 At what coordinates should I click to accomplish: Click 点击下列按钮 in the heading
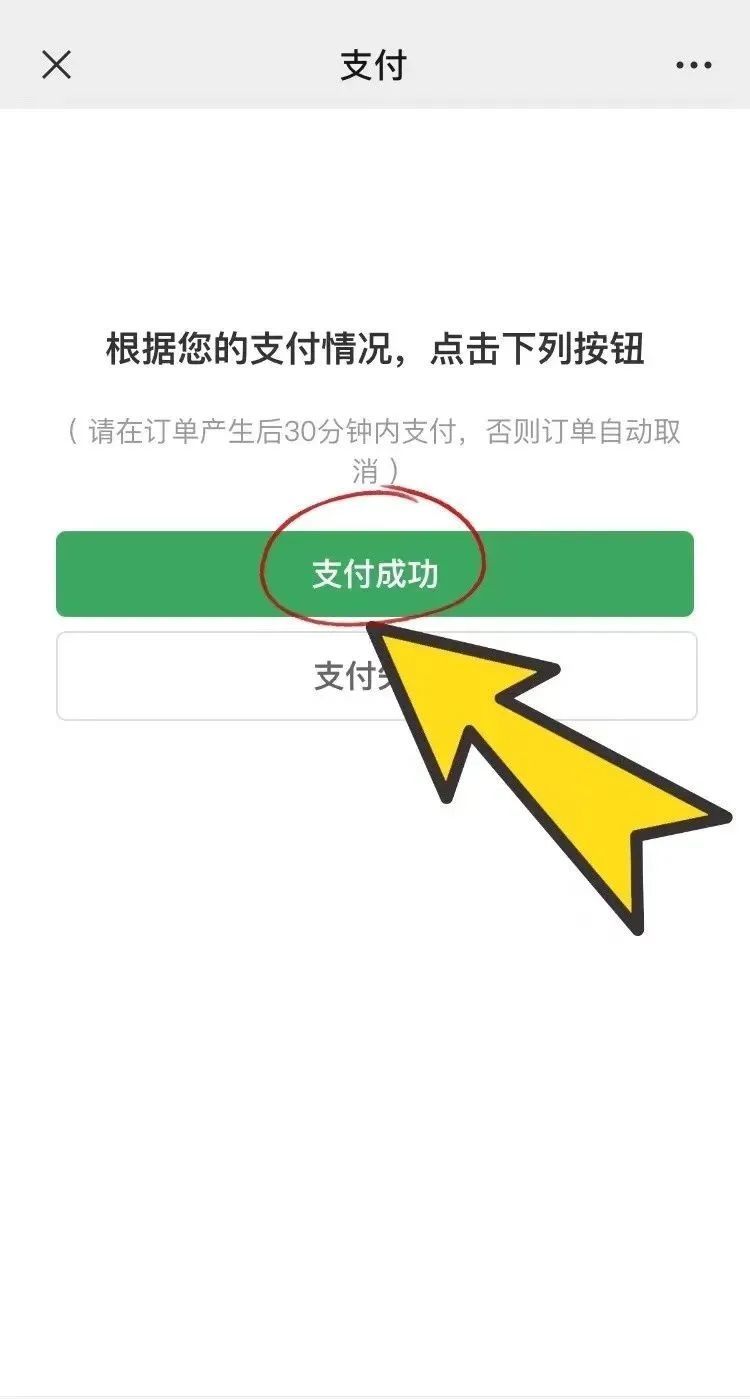(x=539, y=351)
